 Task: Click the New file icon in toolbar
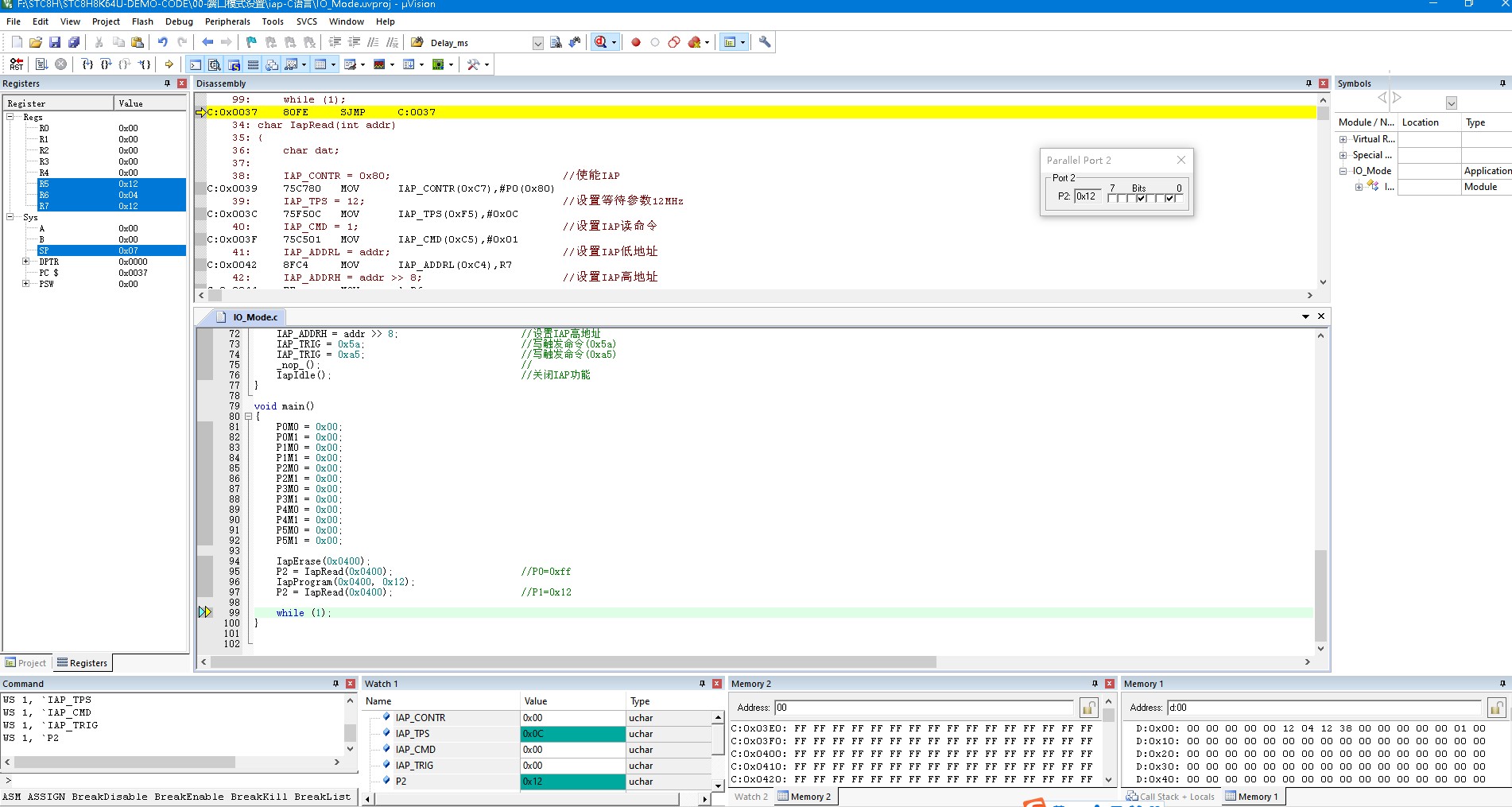(17, 42)
